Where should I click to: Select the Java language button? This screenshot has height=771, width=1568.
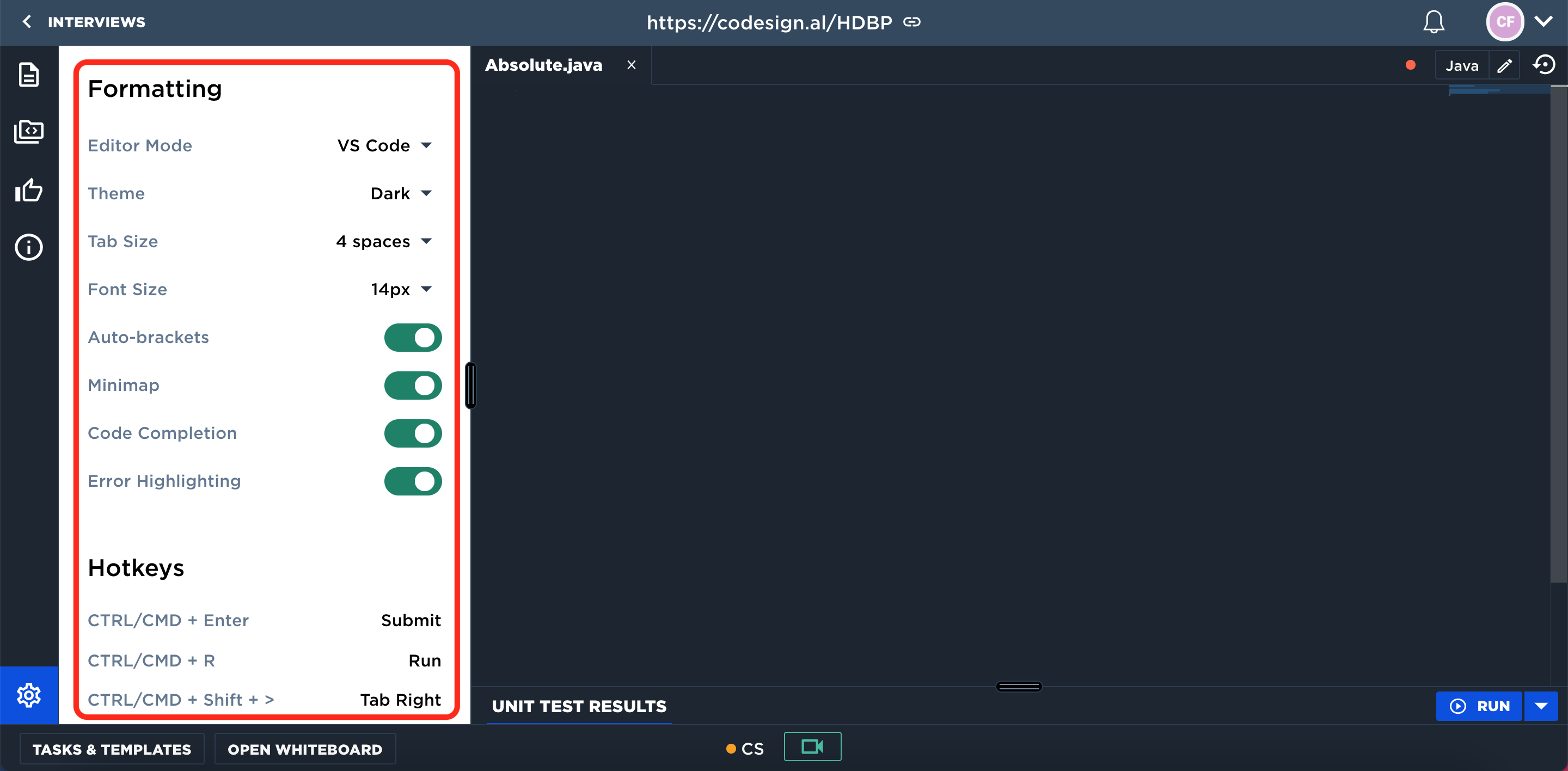pos(1461,65)
